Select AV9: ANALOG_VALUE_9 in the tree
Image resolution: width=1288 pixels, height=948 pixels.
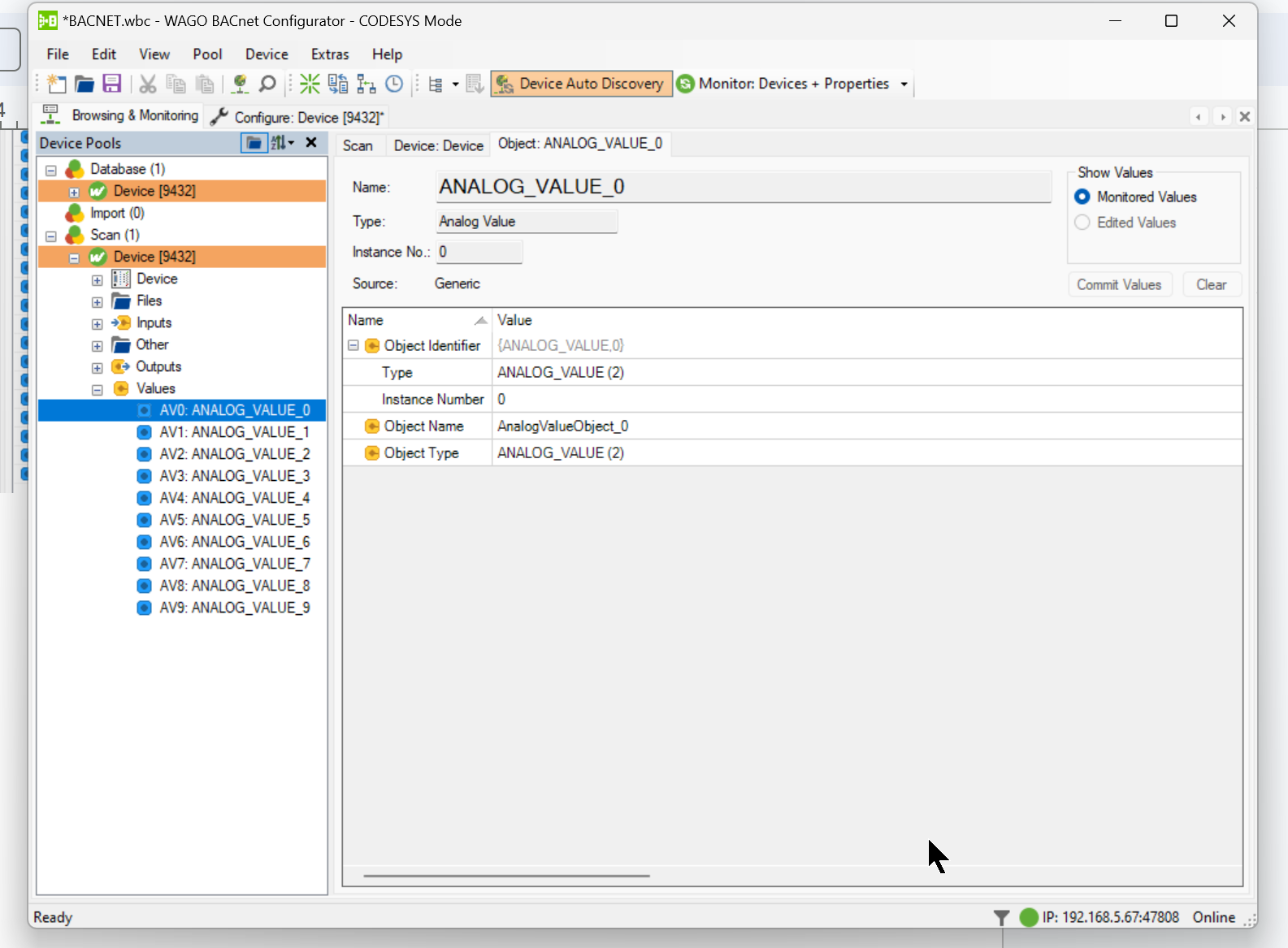pos(234,608)
